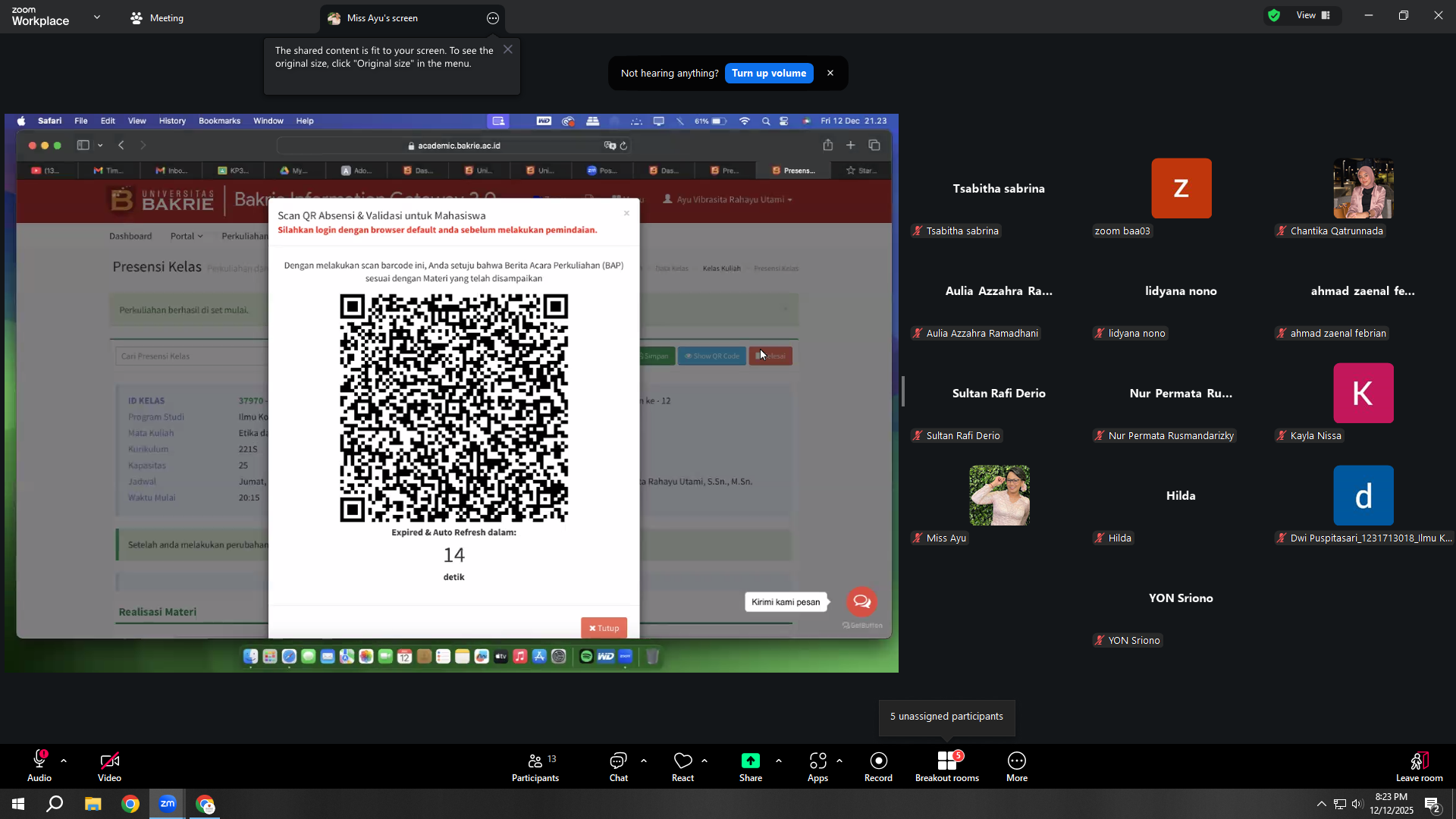1456x819 pixels.
Task: Click the Safari sidebar toggle icon
Action: click(x=83, y=145)
